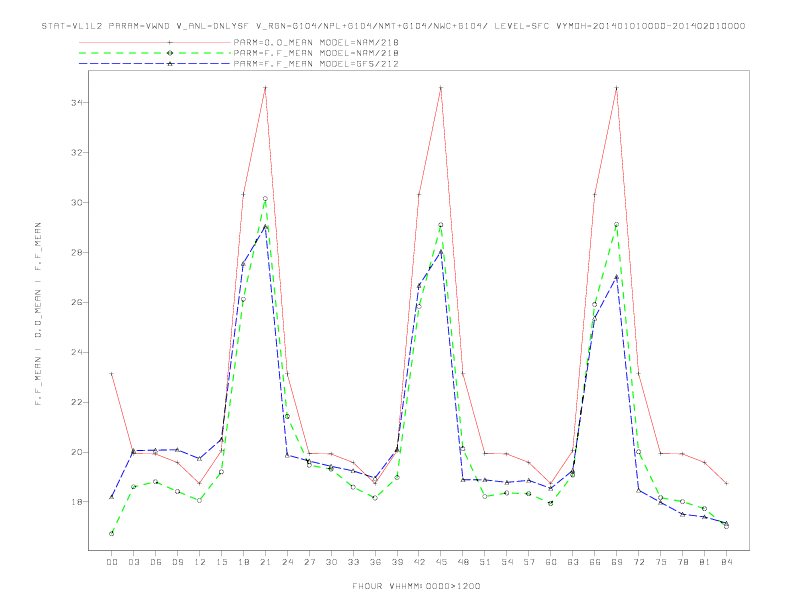Viewport: 792px width, 612px height.
Task: Click the plus marker on red legend line
Action: [170, 42]
